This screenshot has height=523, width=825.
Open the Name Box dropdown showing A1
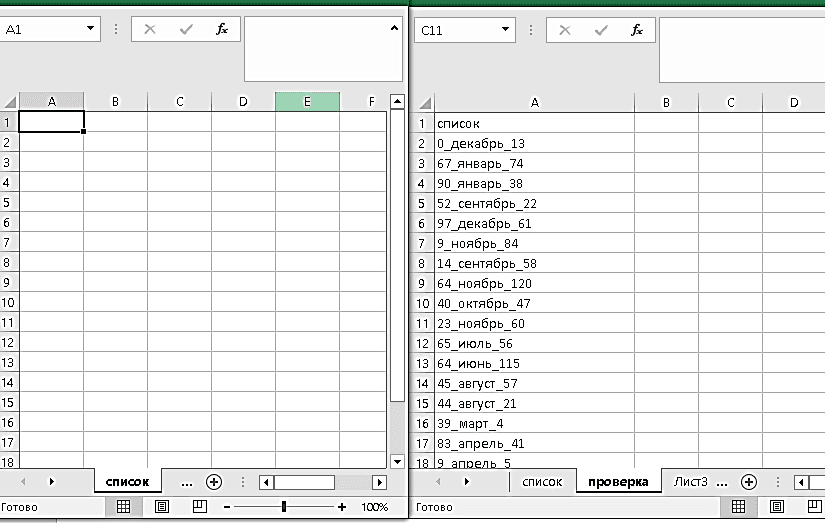point(91,30)
